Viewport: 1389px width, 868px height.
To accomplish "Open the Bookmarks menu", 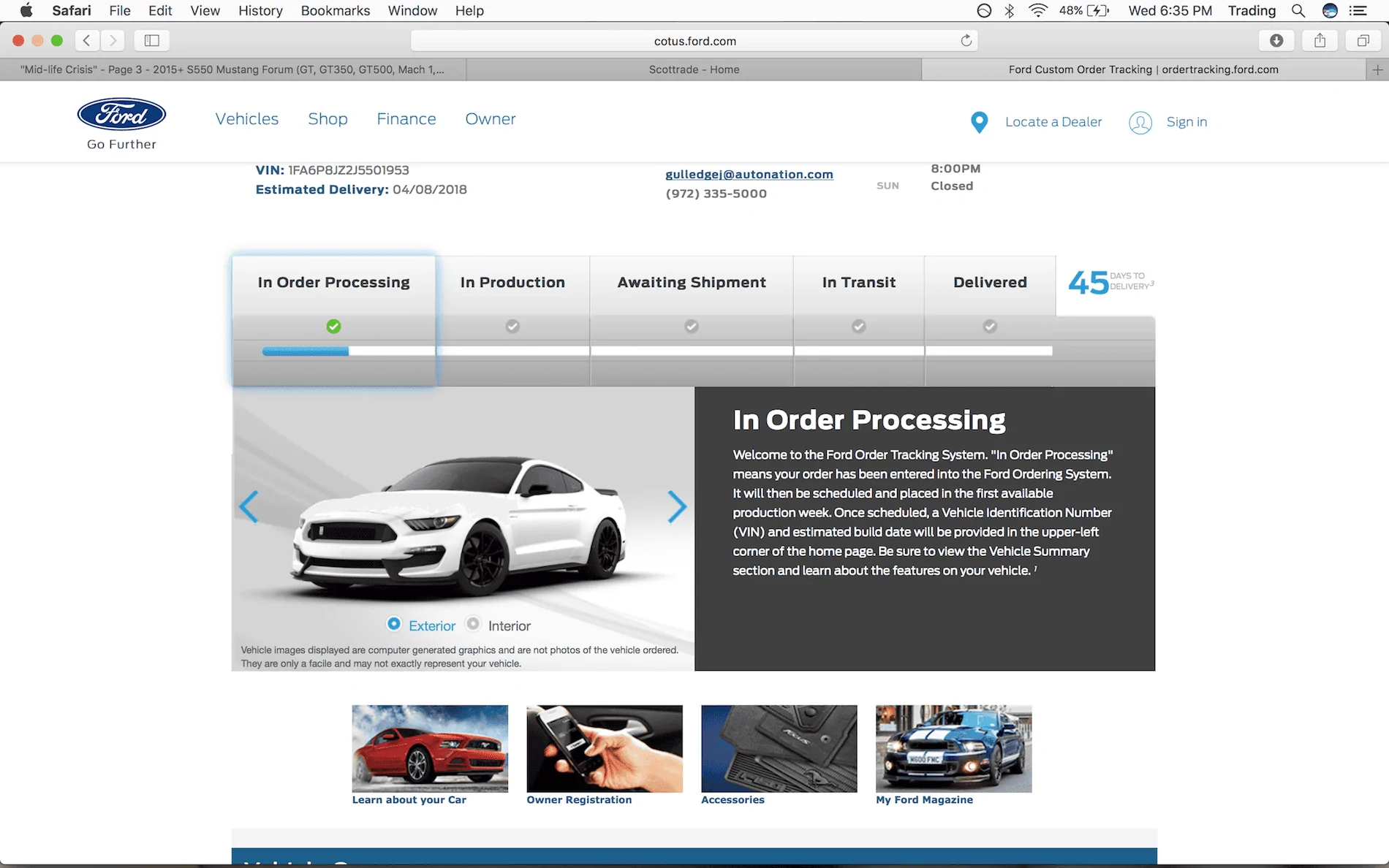I will pyautogui.click(x=336, y=10).
